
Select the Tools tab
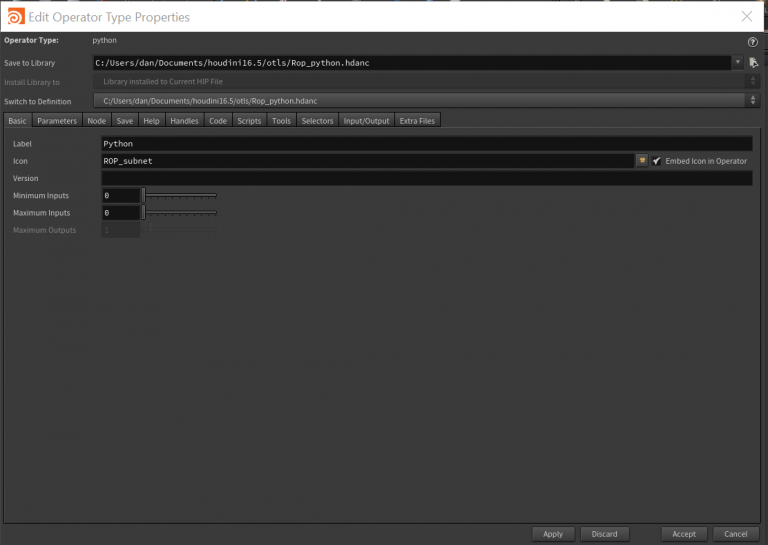tap(281, 121)
